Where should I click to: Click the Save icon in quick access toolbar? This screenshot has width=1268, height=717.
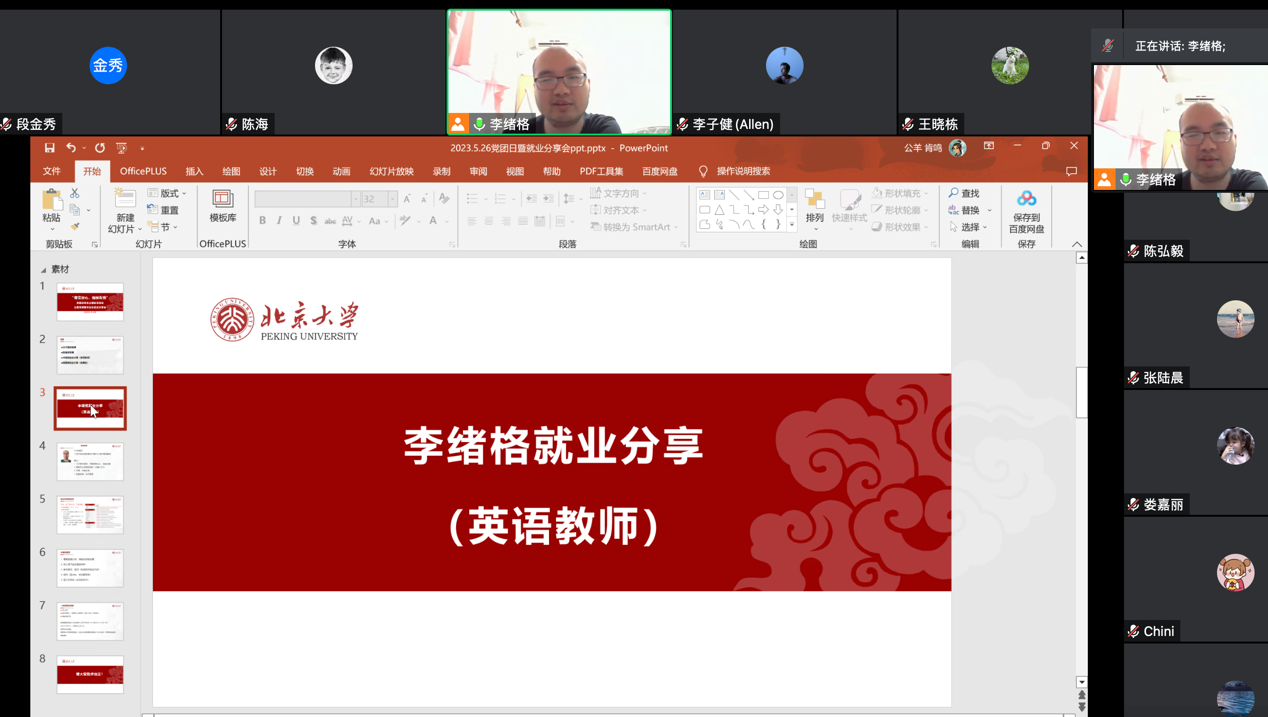(x=49, y=148)
